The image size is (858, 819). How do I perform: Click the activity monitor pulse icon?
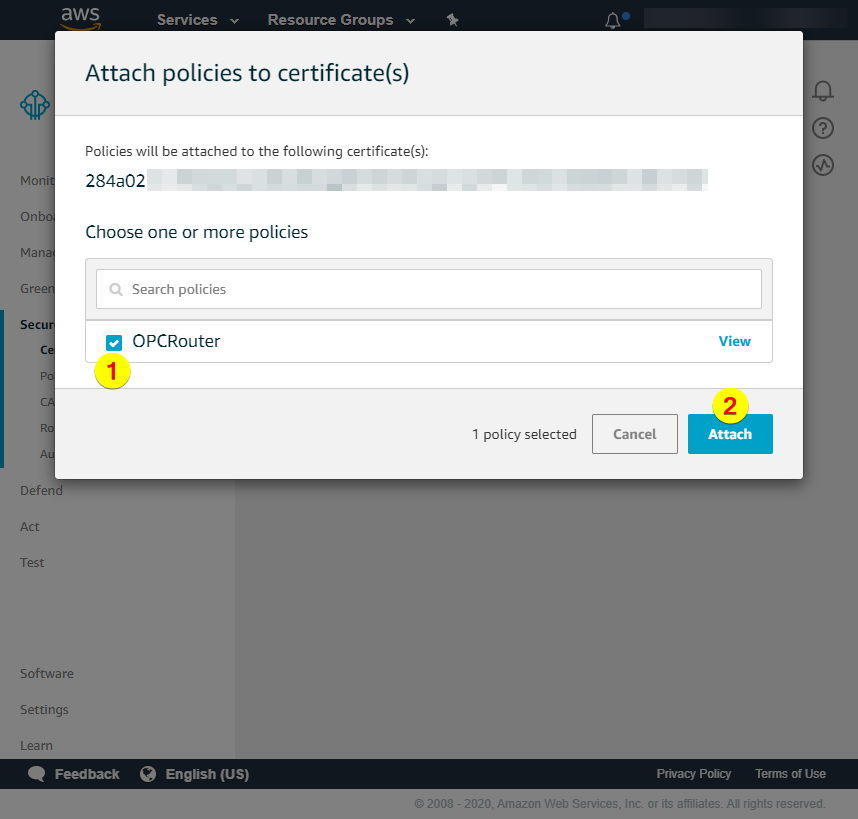822,165
